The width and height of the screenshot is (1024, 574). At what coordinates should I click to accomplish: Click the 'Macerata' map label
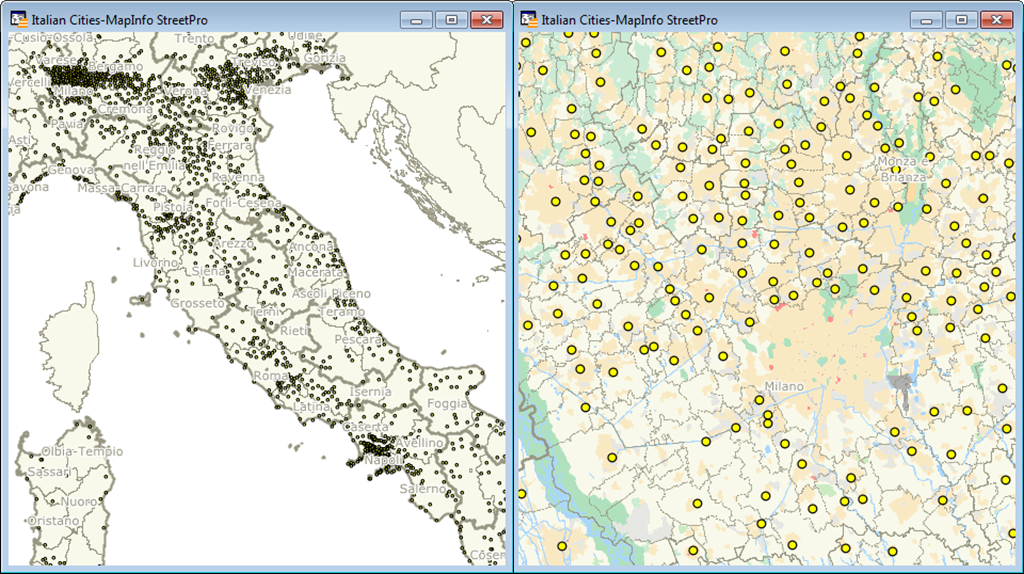(315, 272)
